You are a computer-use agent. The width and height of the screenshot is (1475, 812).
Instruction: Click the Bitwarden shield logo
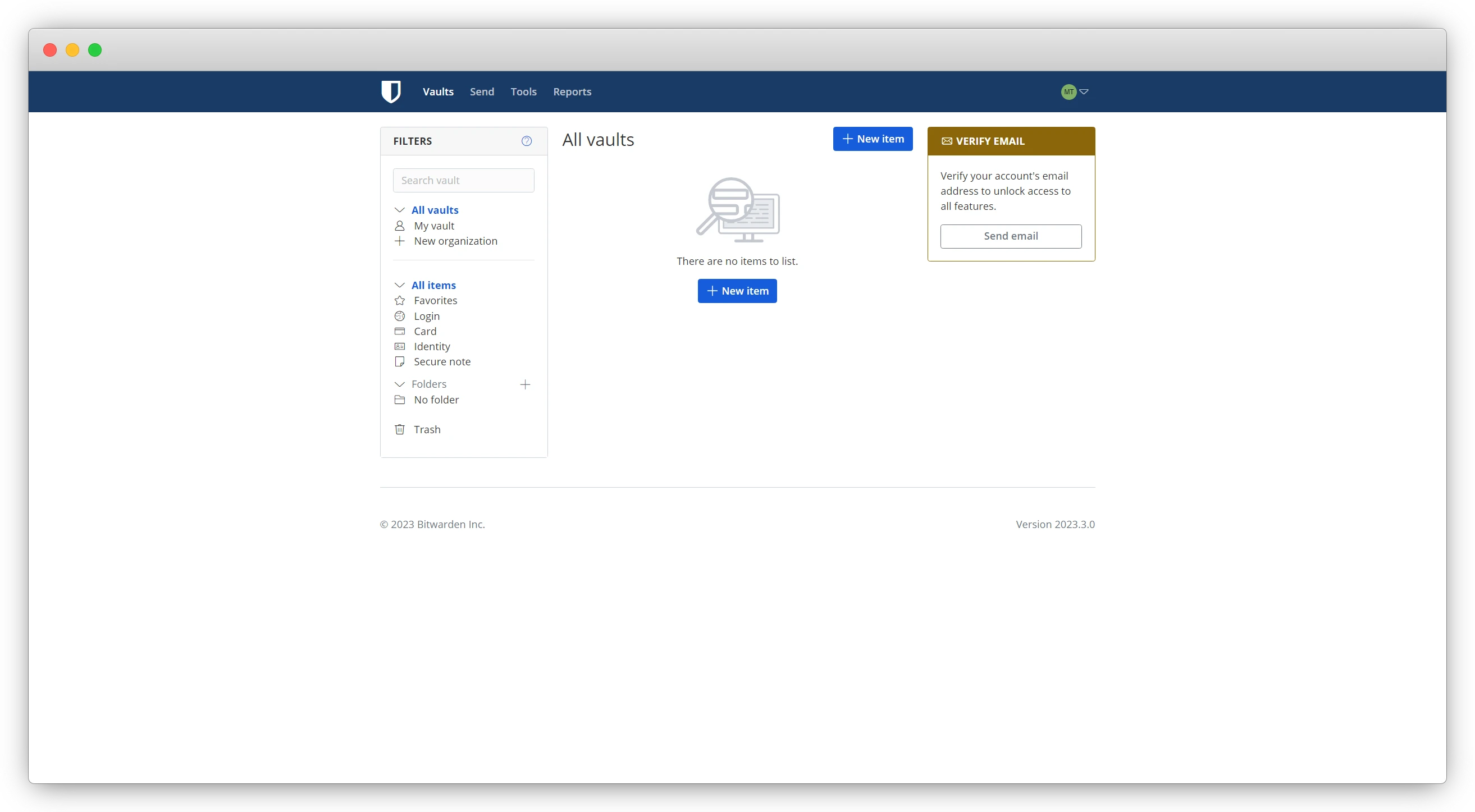point(391,91)
